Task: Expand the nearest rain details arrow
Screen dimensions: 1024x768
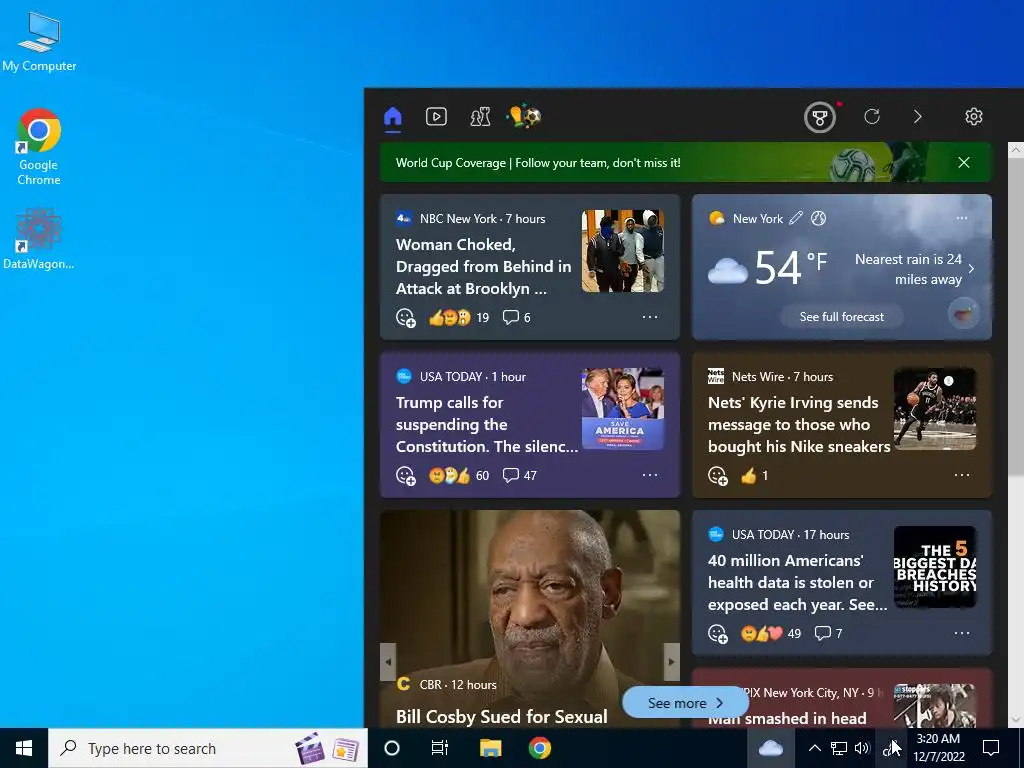Action: (972, 269)
